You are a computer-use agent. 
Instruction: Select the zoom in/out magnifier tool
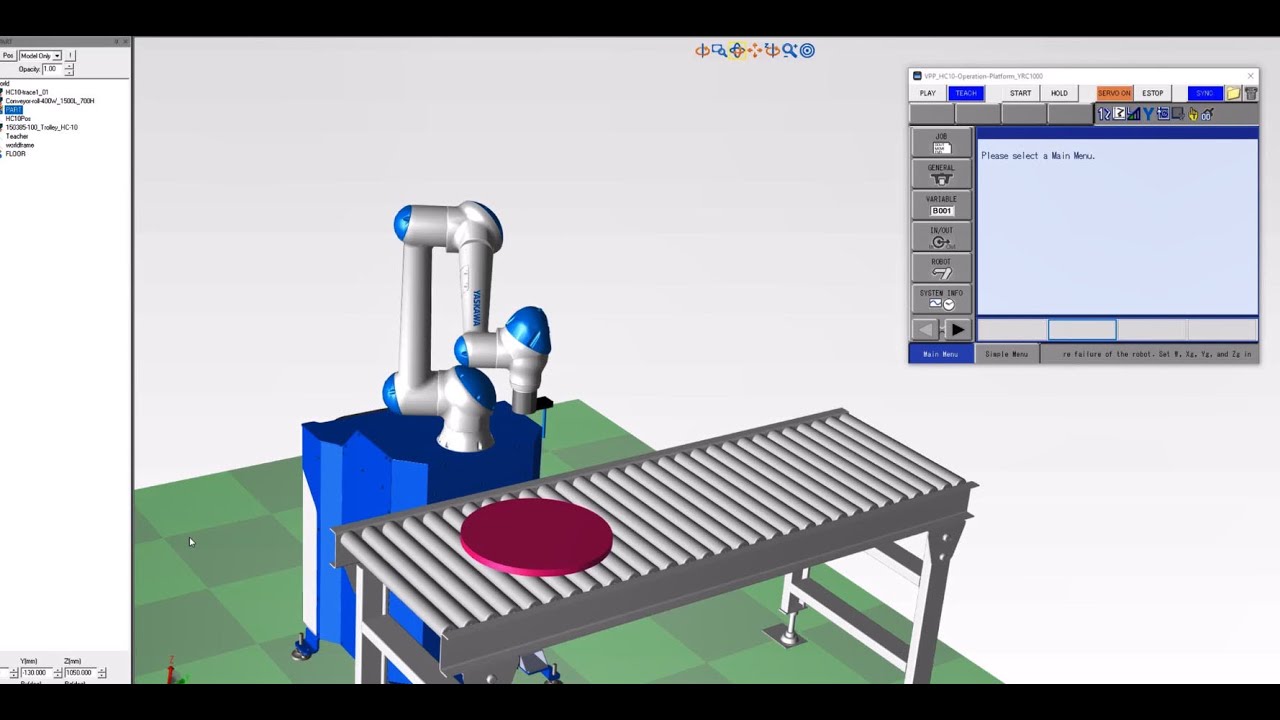click(790, 50)
